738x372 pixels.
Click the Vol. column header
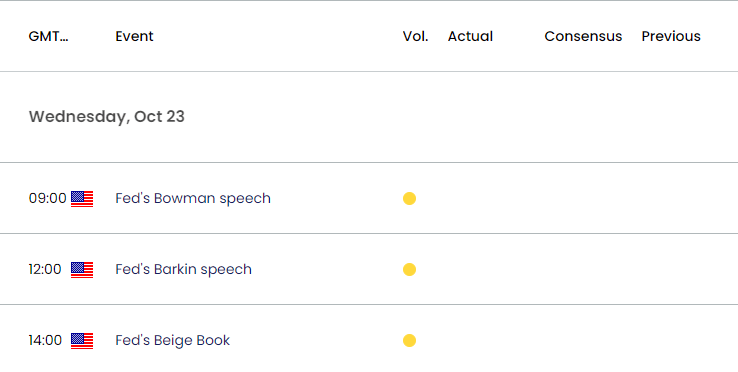416,36
